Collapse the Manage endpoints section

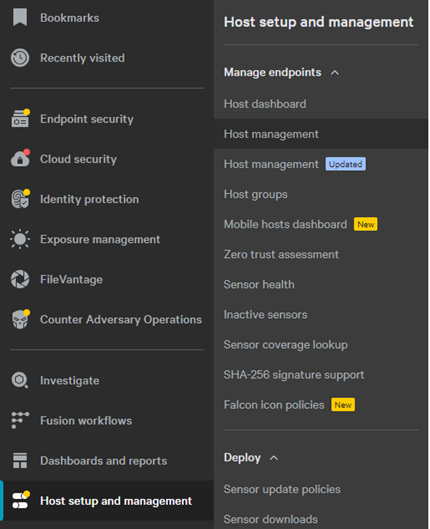[x=335, y=73]
